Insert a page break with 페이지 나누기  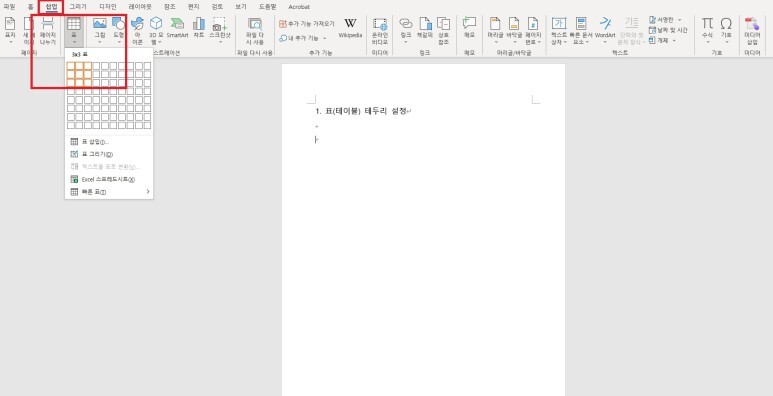48,30
